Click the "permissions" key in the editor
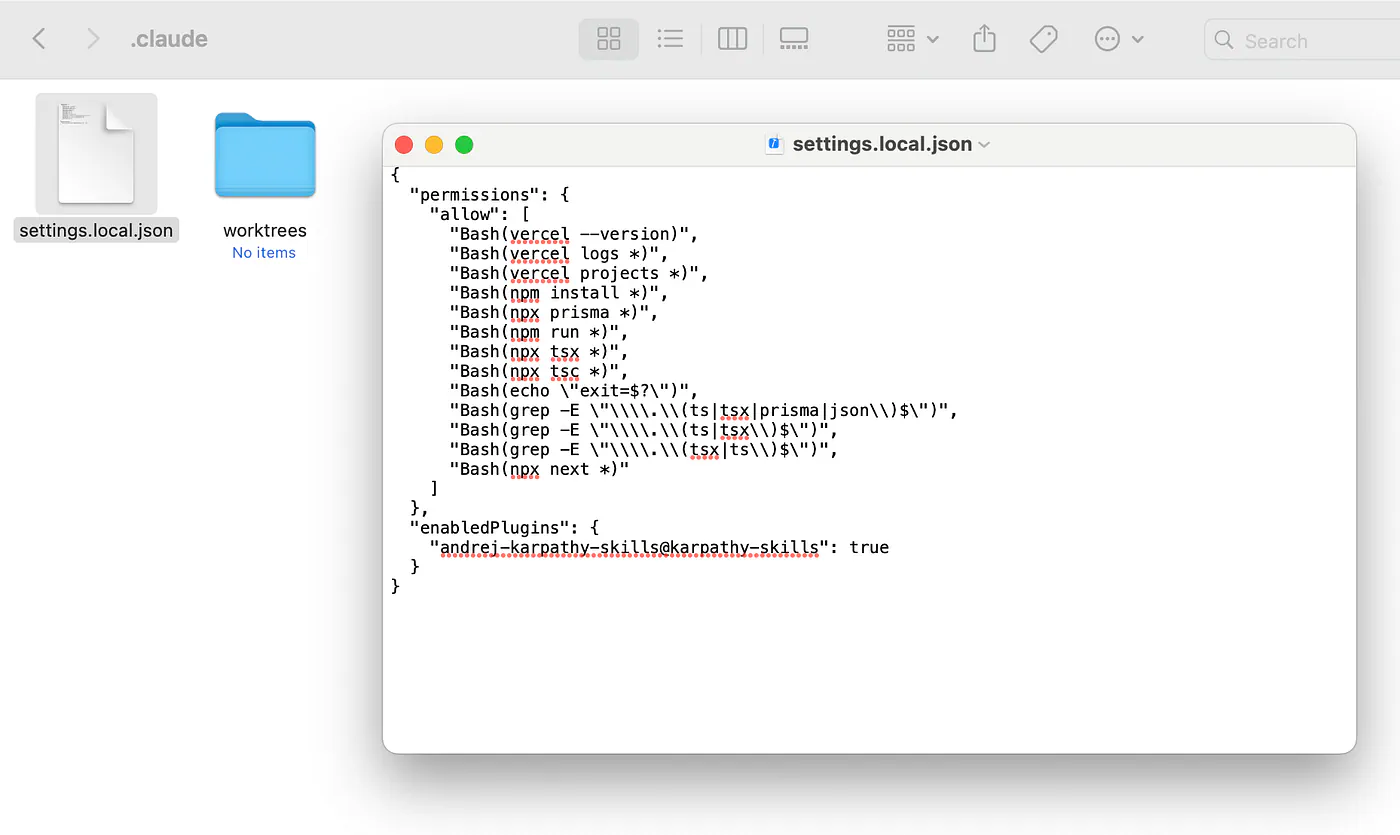This screenshot has width=1400, height=835. coord(475,195)
